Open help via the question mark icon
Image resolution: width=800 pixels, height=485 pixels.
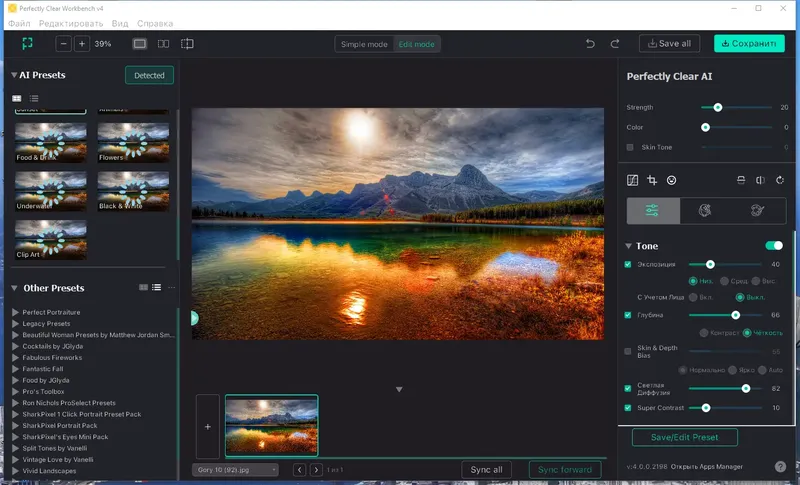pos(780,466)
